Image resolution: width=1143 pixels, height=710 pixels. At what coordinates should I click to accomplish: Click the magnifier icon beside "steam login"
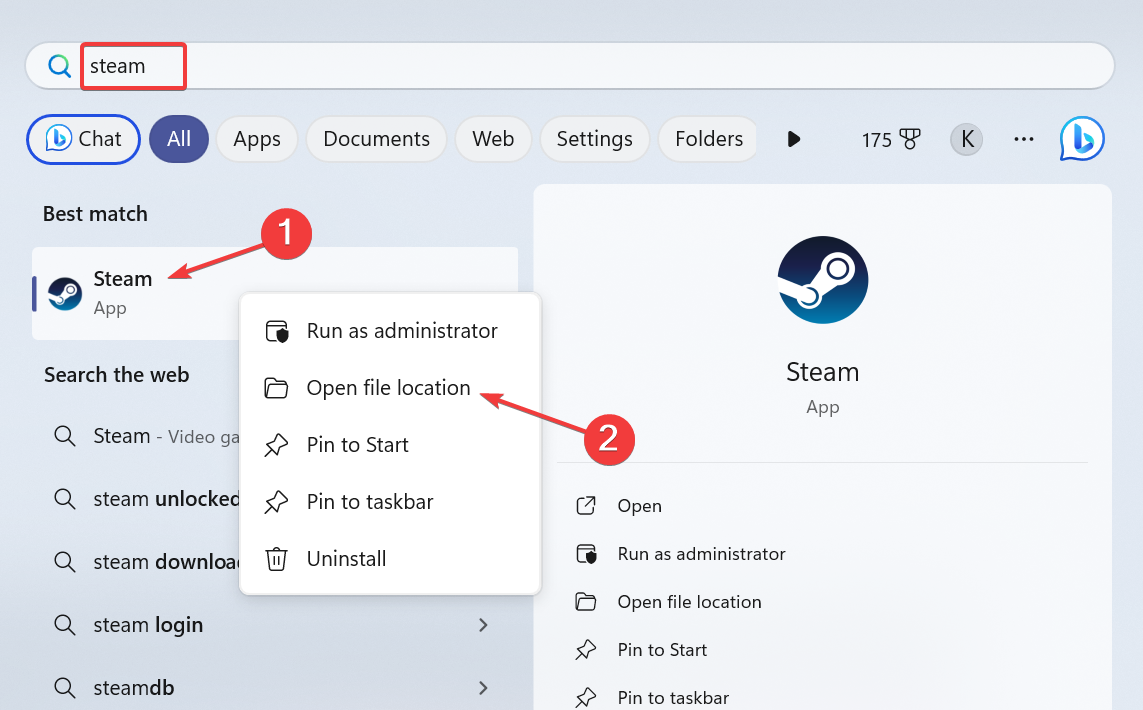coord(65,625)
